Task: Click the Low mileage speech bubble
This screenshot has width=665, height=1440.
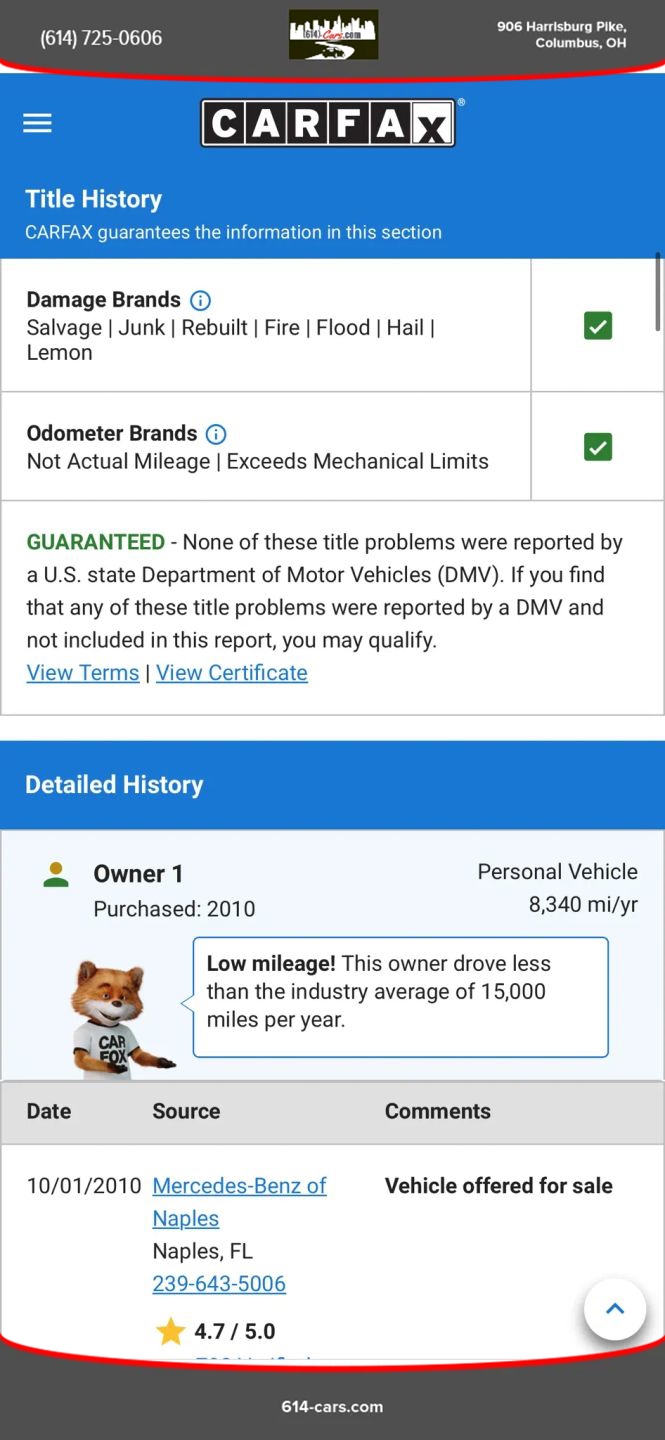Action: (400, 996)
